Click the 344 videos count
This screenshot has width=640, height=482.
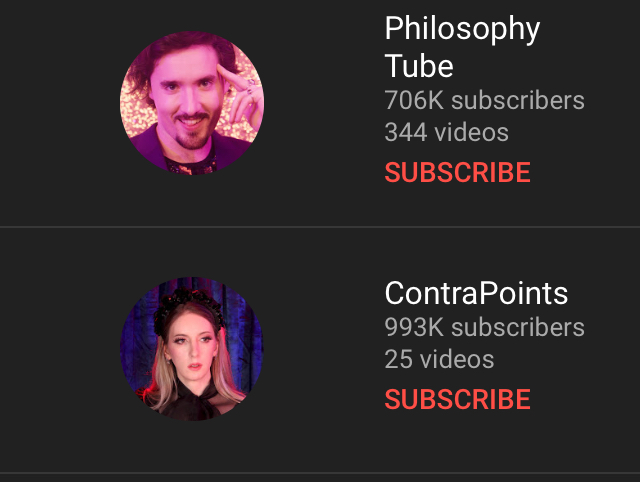(x=447, y=132)
